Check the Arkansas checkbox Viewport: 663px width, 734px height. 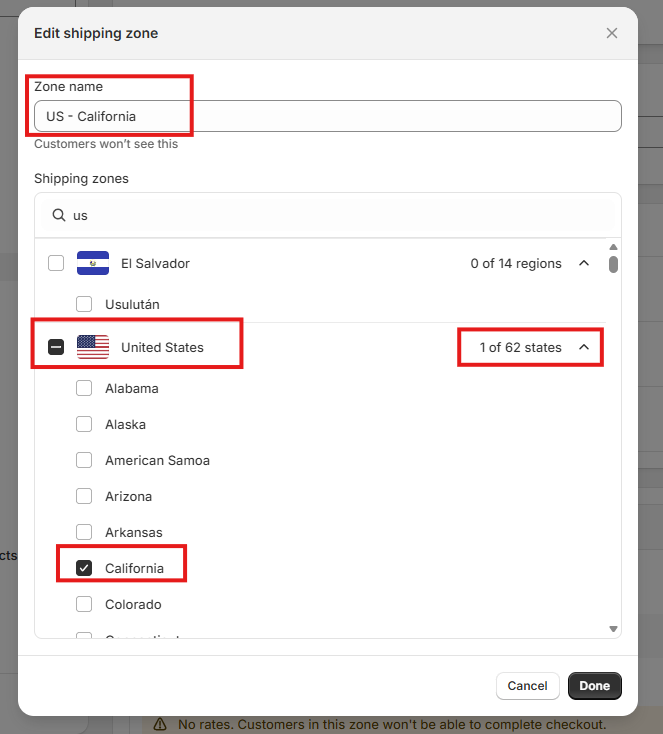click(x=85, y=532)
